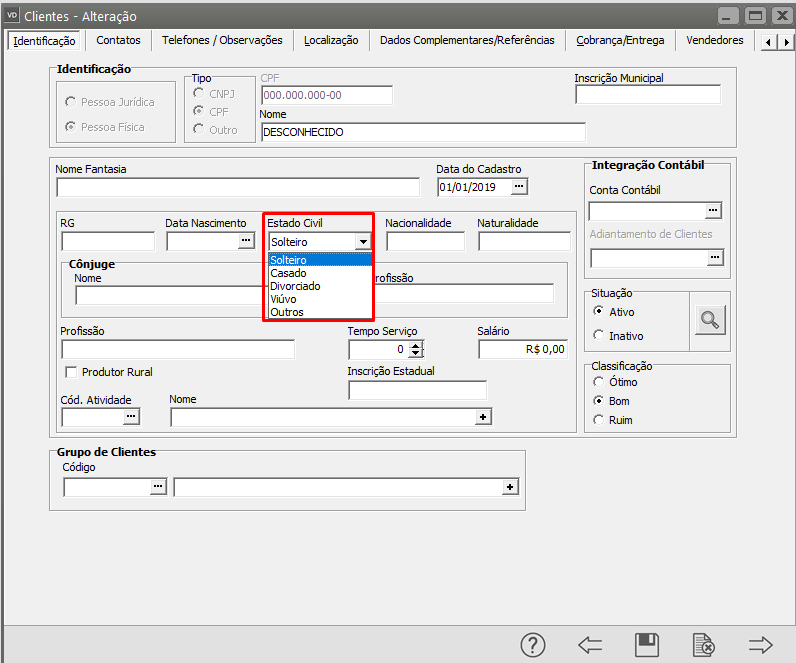Enable the Produtor Rural checkbox
The width and height of the screenshot is (796, 663).
click(71, 372)
